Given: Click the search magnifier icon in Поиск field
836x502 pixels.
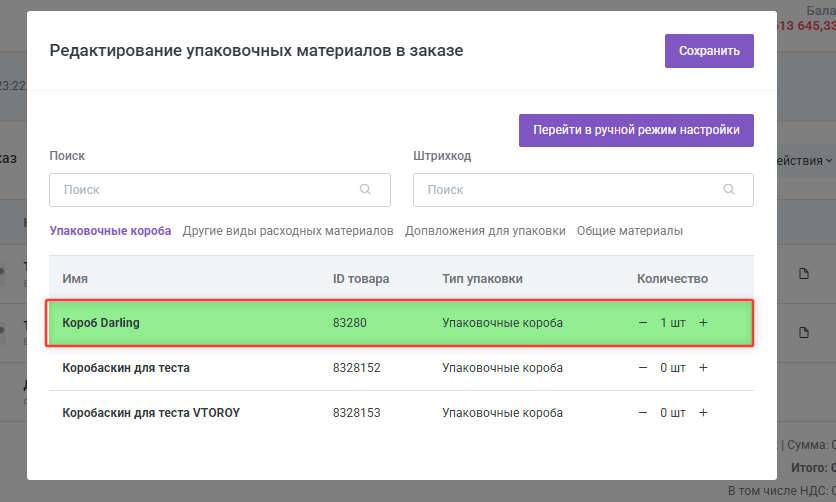Looking at the screenshot, I should [x=367, y=189].
